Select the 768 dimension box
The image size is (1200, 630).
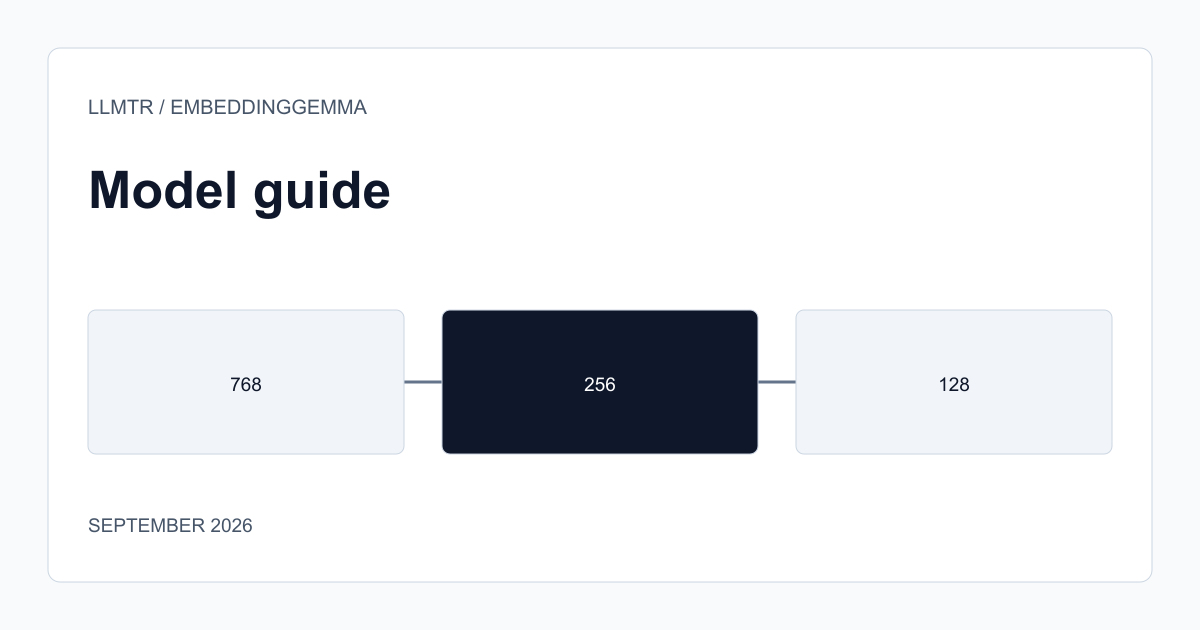[x=246, y=382]
